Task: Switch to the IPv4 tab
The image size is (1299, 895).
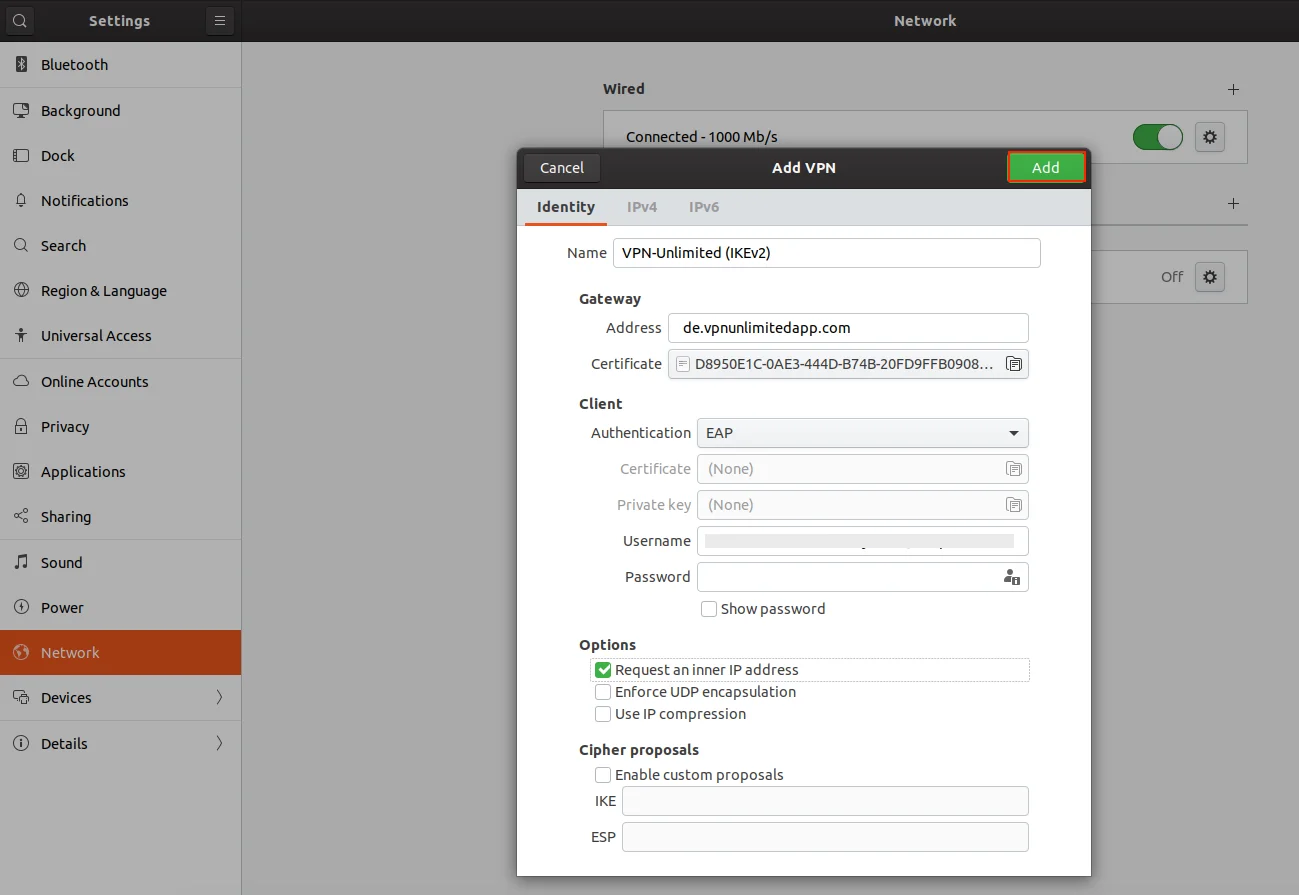Action: [642, 207]
